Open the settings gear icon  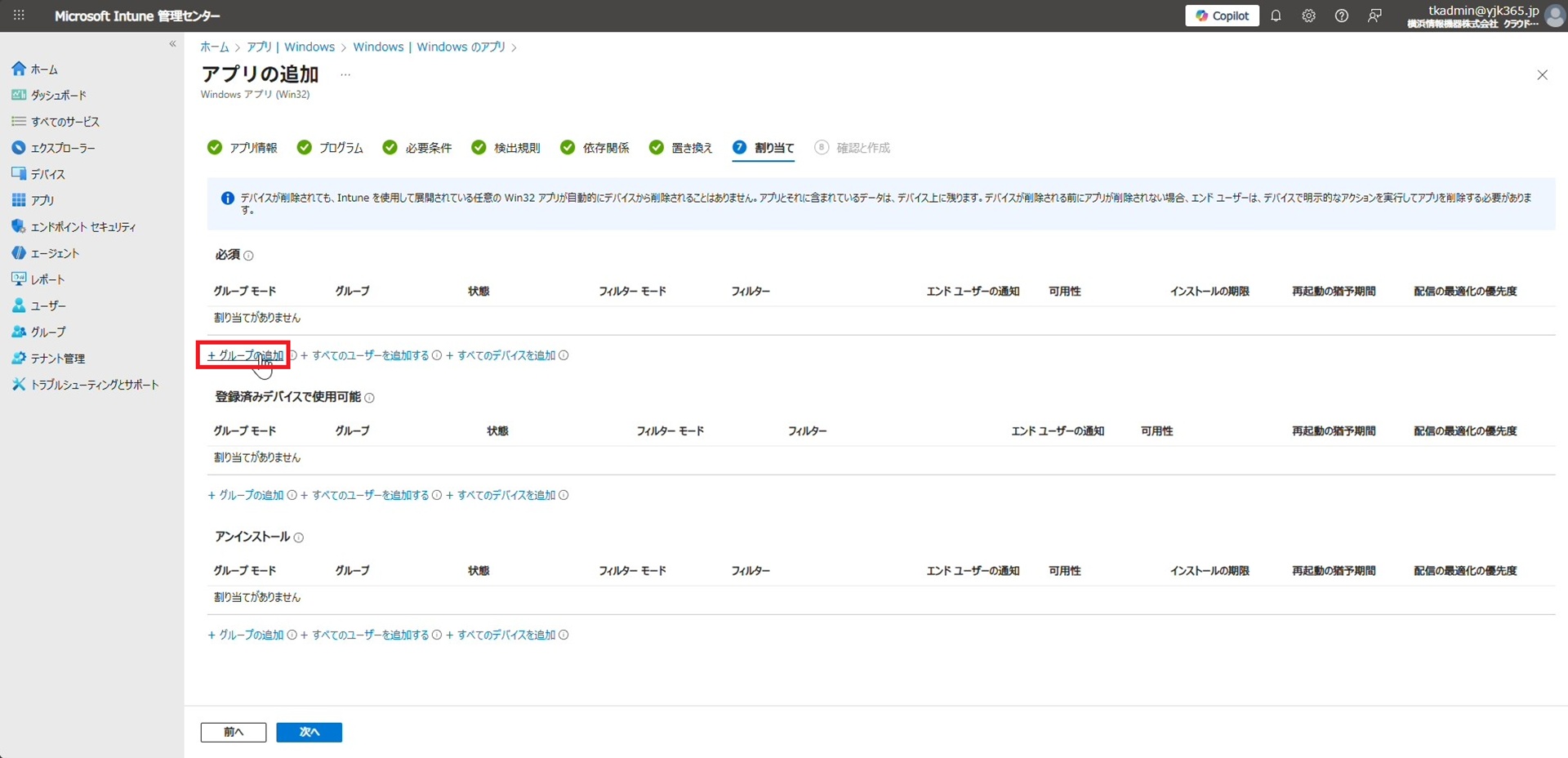[x=1308, y=16]
